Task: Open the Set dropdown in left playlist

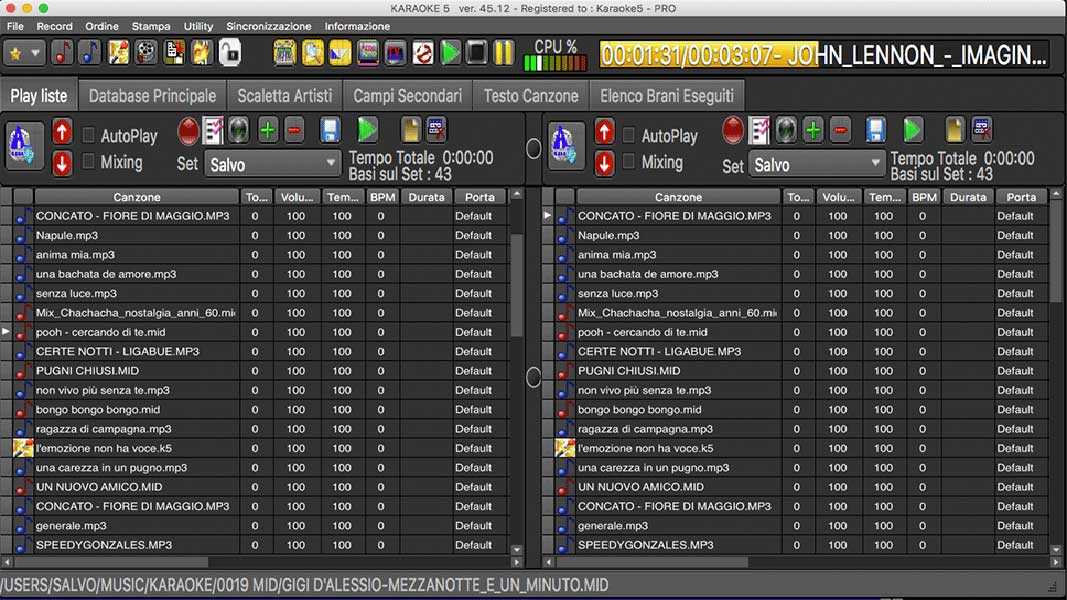Action: click(273, 164)
